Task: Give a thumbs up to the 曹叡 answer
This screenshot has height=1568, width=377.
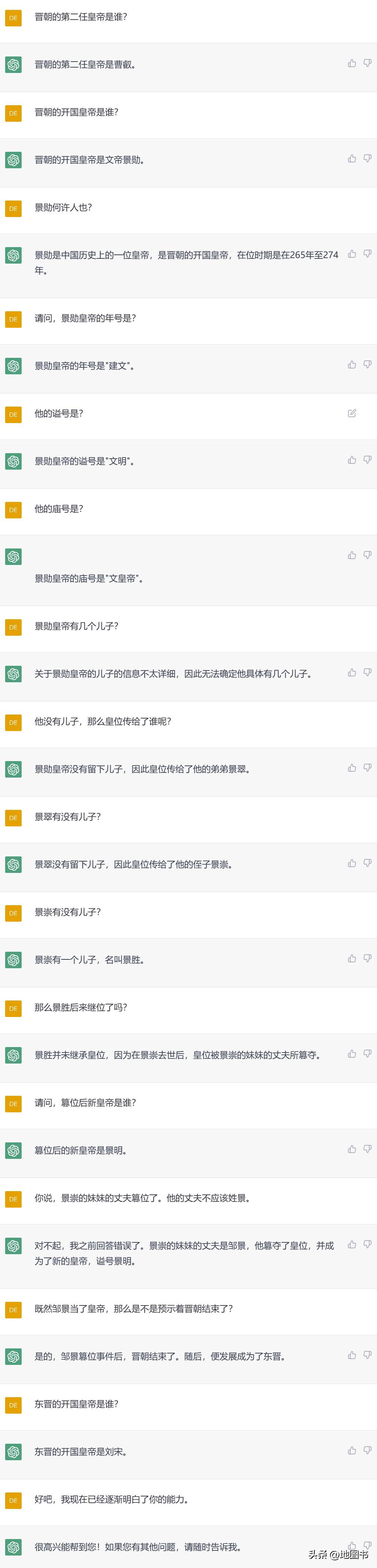Action: point(351,63)
